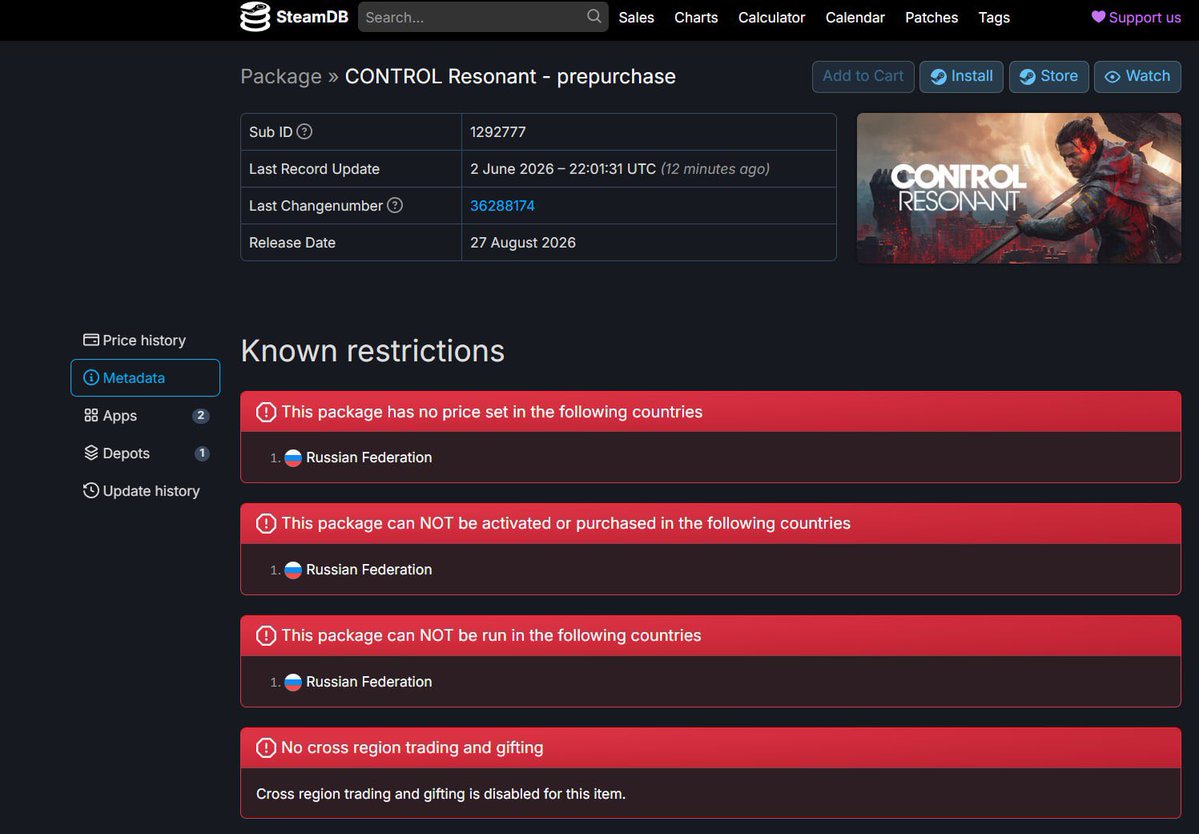Click the Depots count badge 1
Viewport: 1199px width, 834px height.
point(202,453)
